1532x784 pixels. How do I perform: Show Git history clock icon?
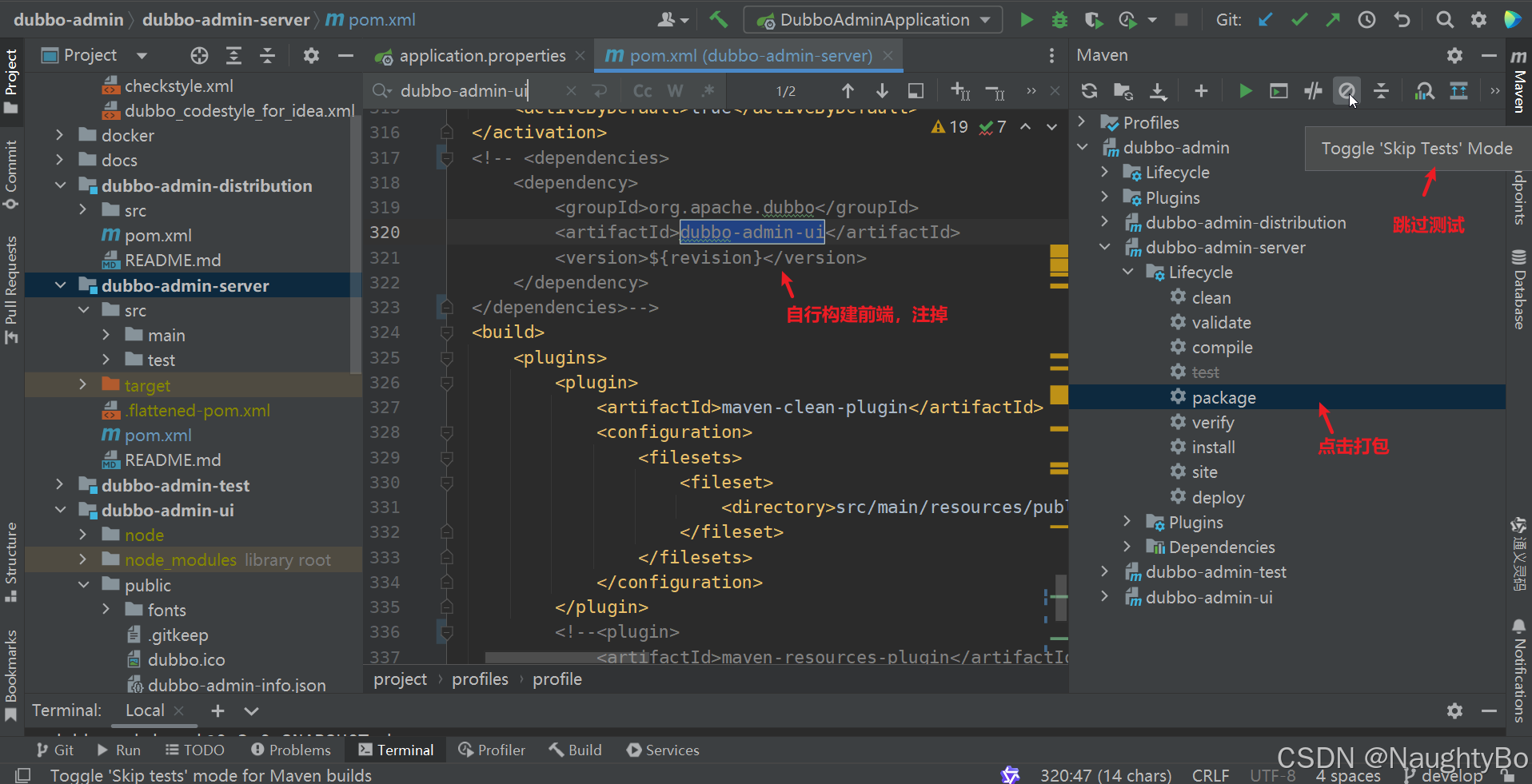tap(1366, 19)
